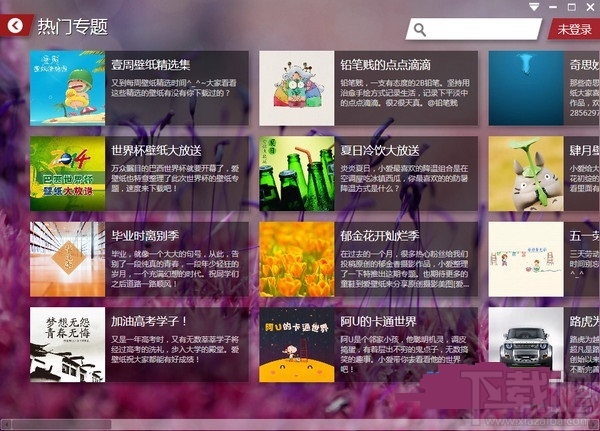Click the search magnifier icon
The width and height of the screenshot is (600, 431).
pyautogui.click(x=420, y=29)
